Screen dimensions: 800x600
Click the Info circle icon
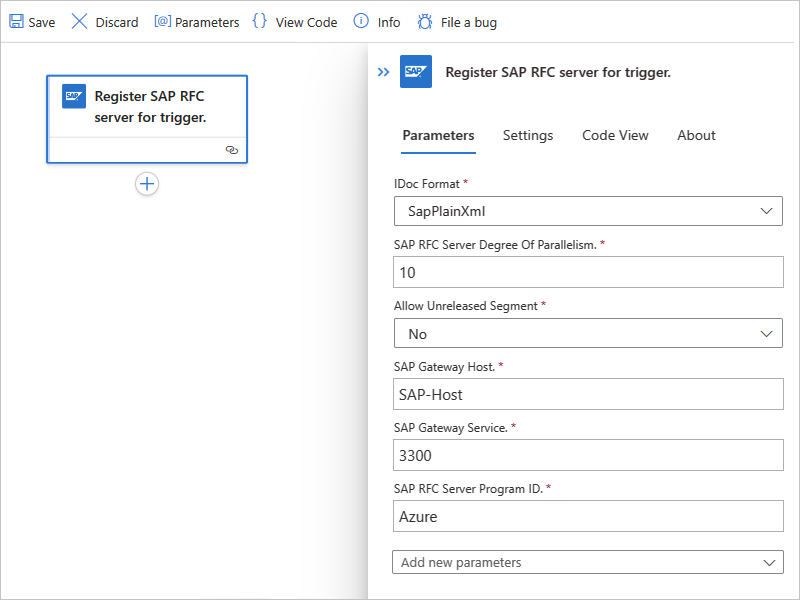(361, 22)
